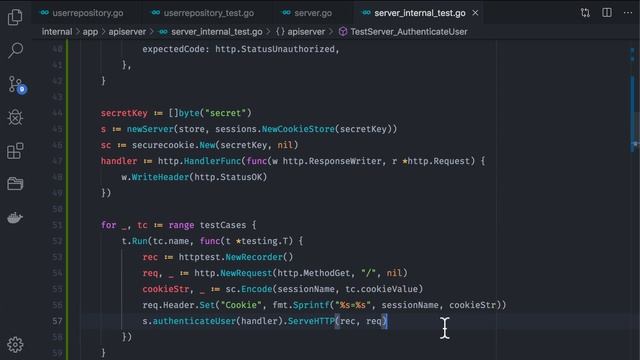
Task: Click cookieStr variable on line 55
Action: [166, 289]
